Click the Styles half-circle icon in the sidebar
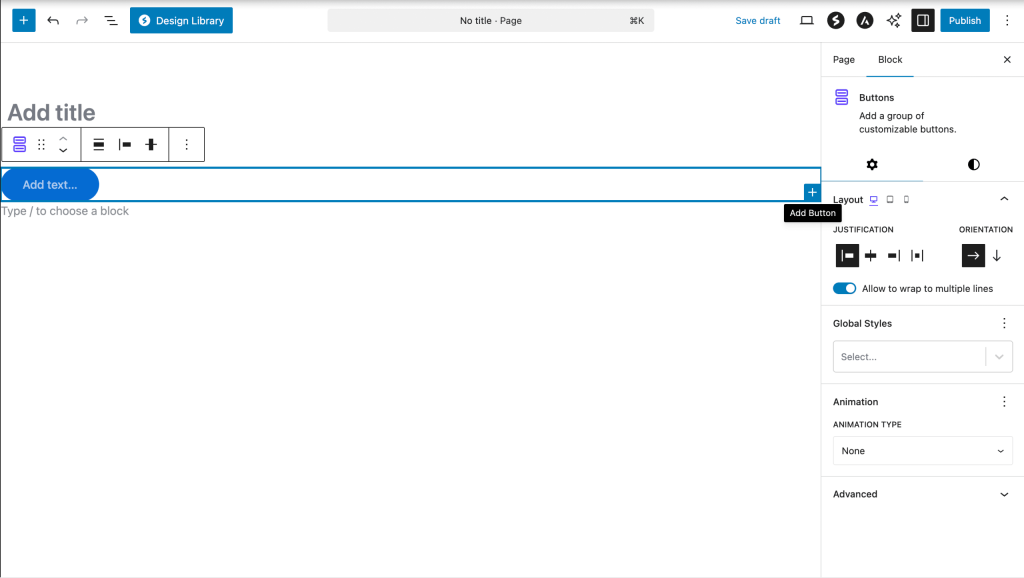The width and height of the screenshot is (1024, 578). click(973, 164)
